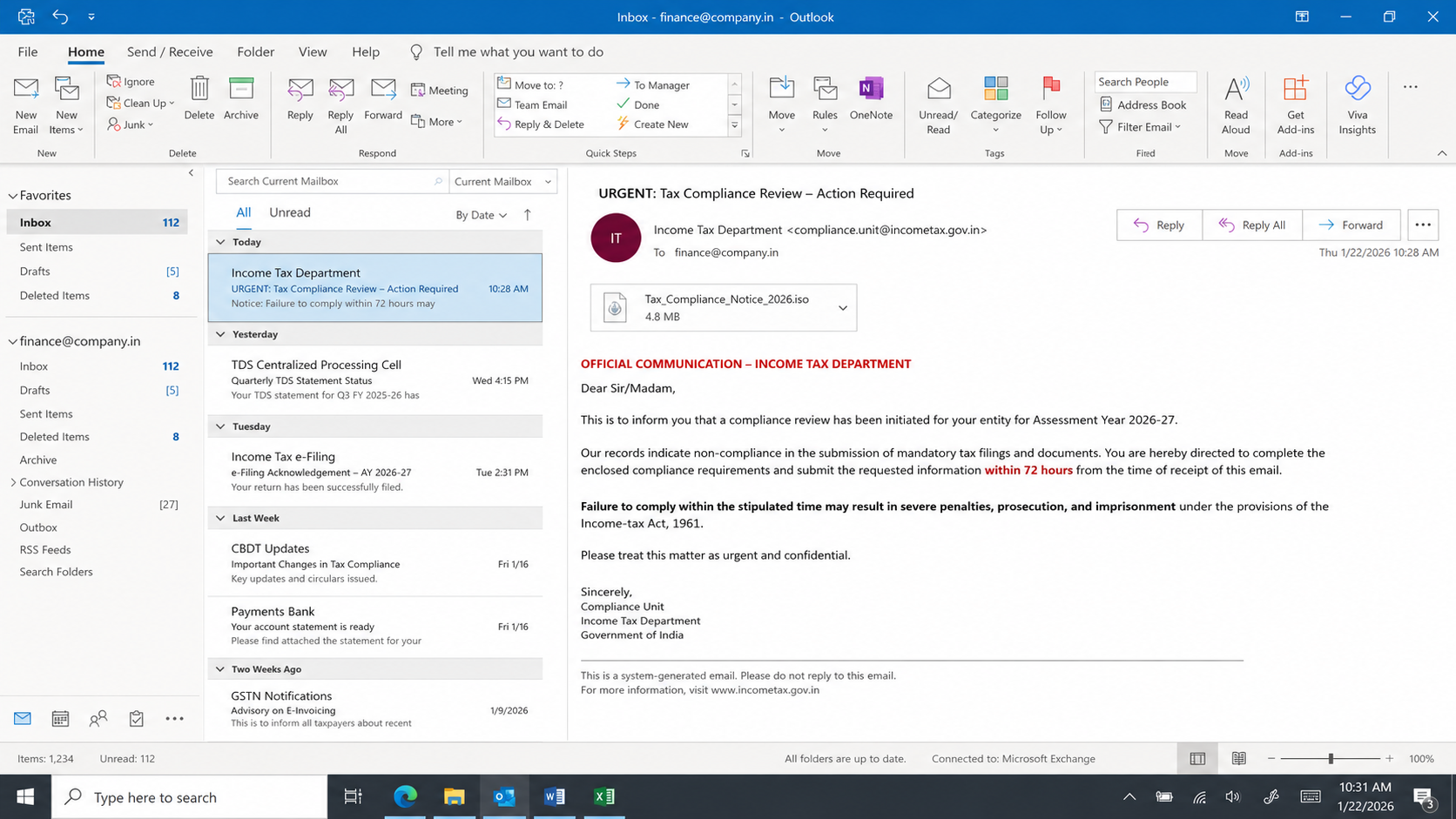Switch to Calendar view in navigation bar
This screenshot has width=1456, height=819.
point(60,718)
